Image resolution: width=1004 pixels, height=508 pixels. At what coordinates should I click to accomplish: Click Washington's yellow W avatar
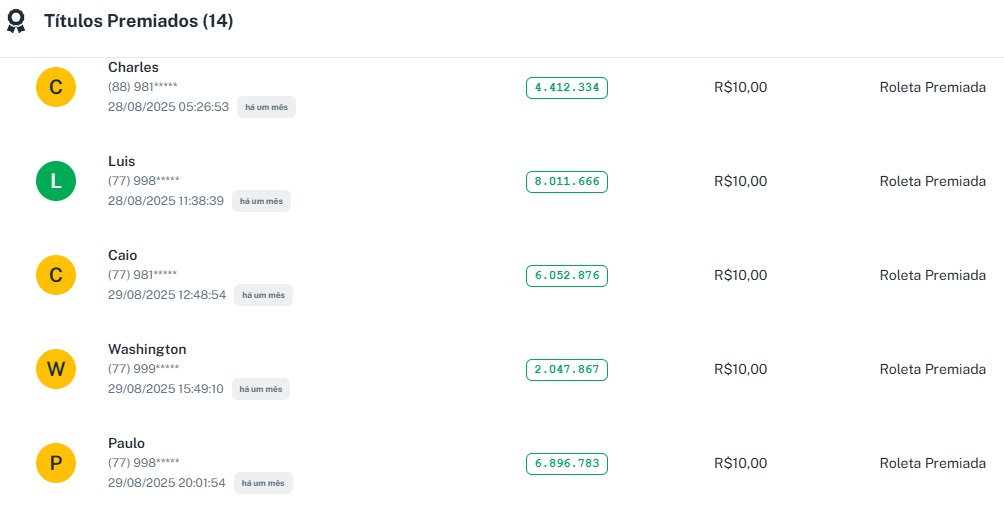click(56, 369)
